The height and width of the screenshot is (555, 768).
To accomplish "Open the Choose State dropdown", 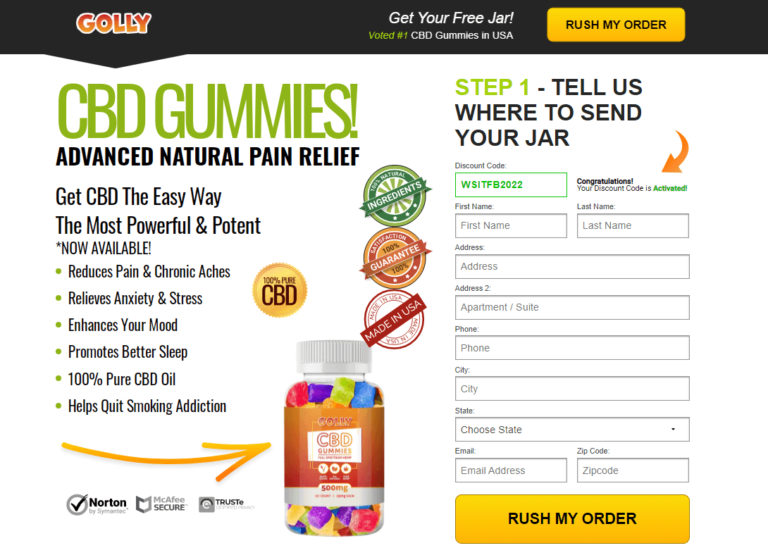I will click(x=572, y=430).
